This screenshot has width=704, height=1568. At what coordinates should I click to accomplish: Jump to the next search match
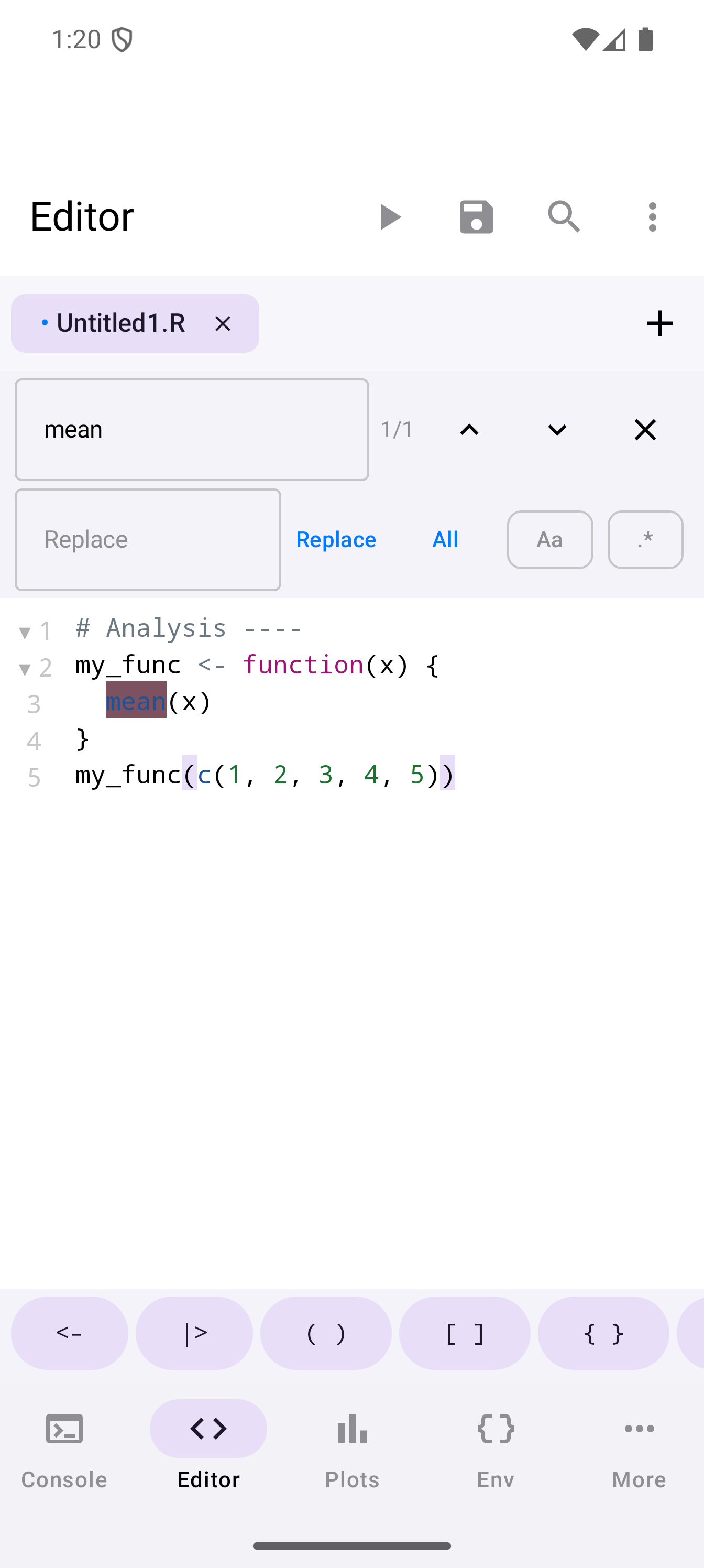tap(557, 430)
